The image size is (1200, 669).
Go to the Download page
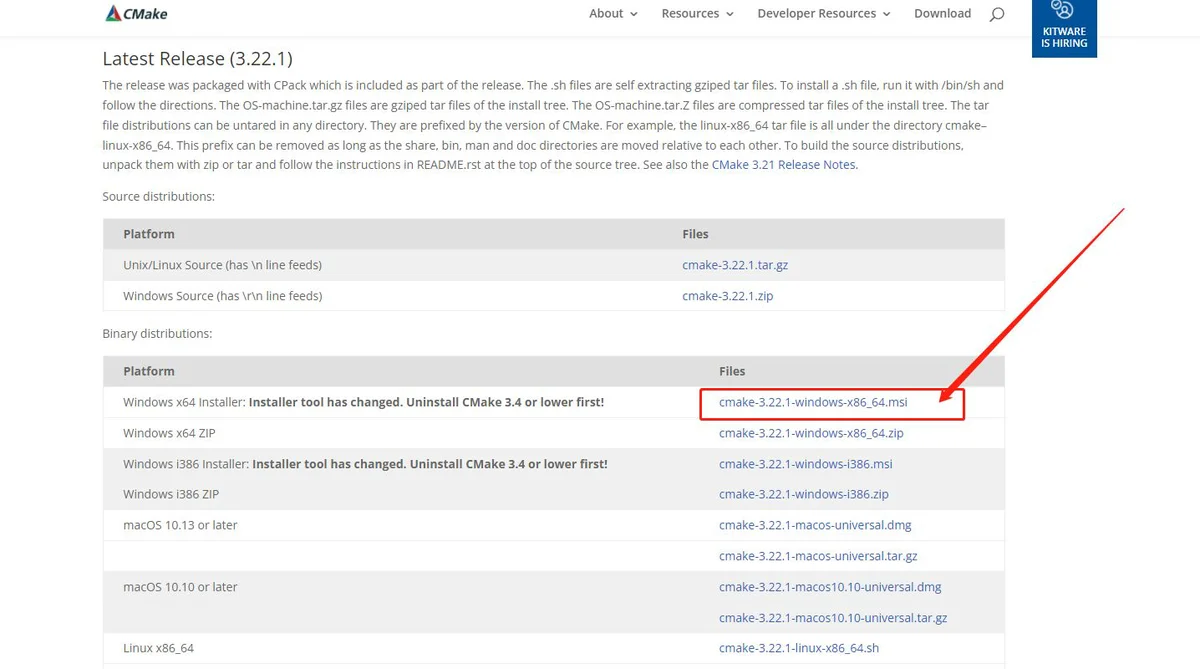pos(942,14)
